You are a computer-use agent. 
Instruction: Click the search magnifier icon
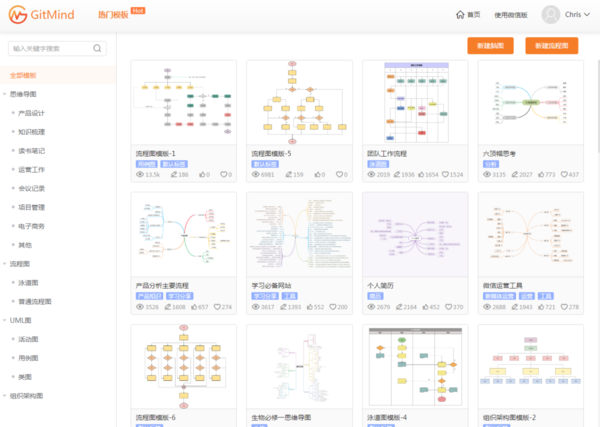click(x=97, y=48)
